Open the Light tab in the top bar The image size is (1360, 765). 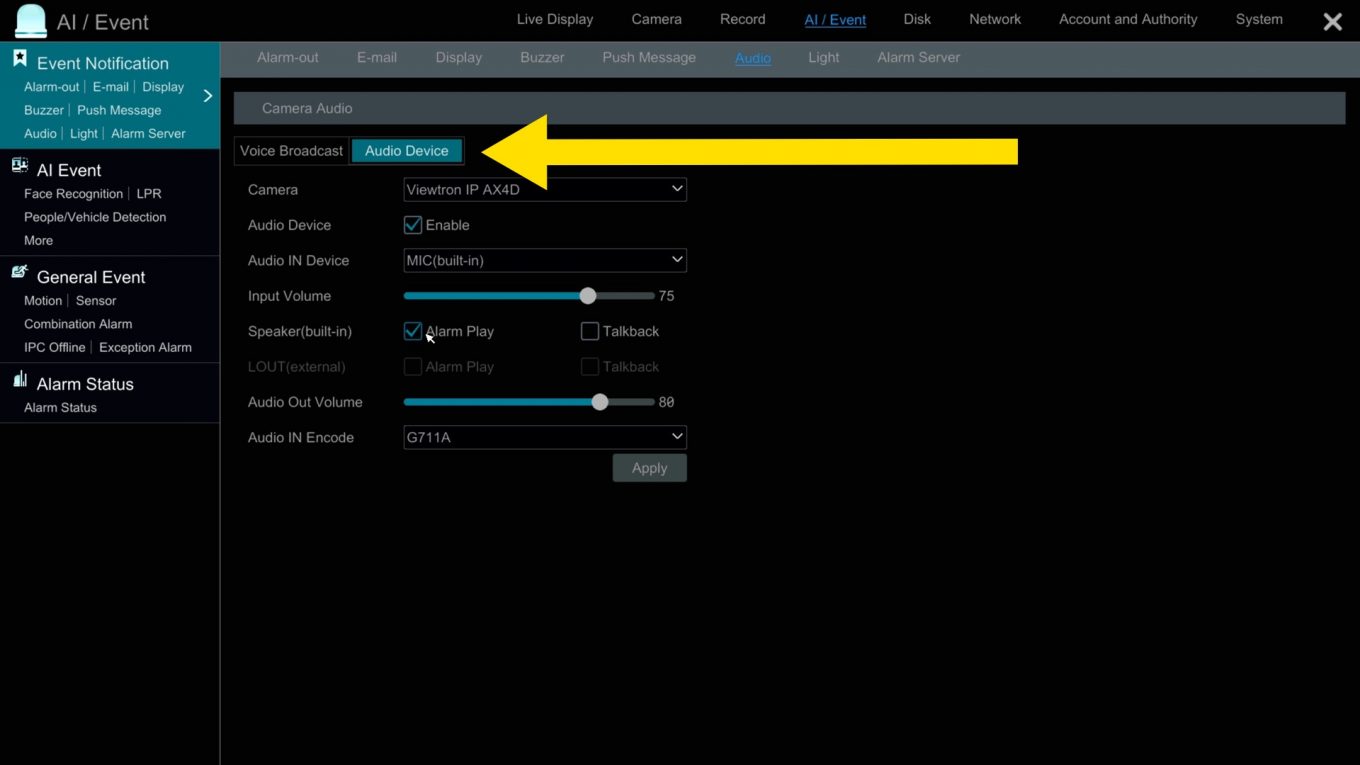click(824, 57)
